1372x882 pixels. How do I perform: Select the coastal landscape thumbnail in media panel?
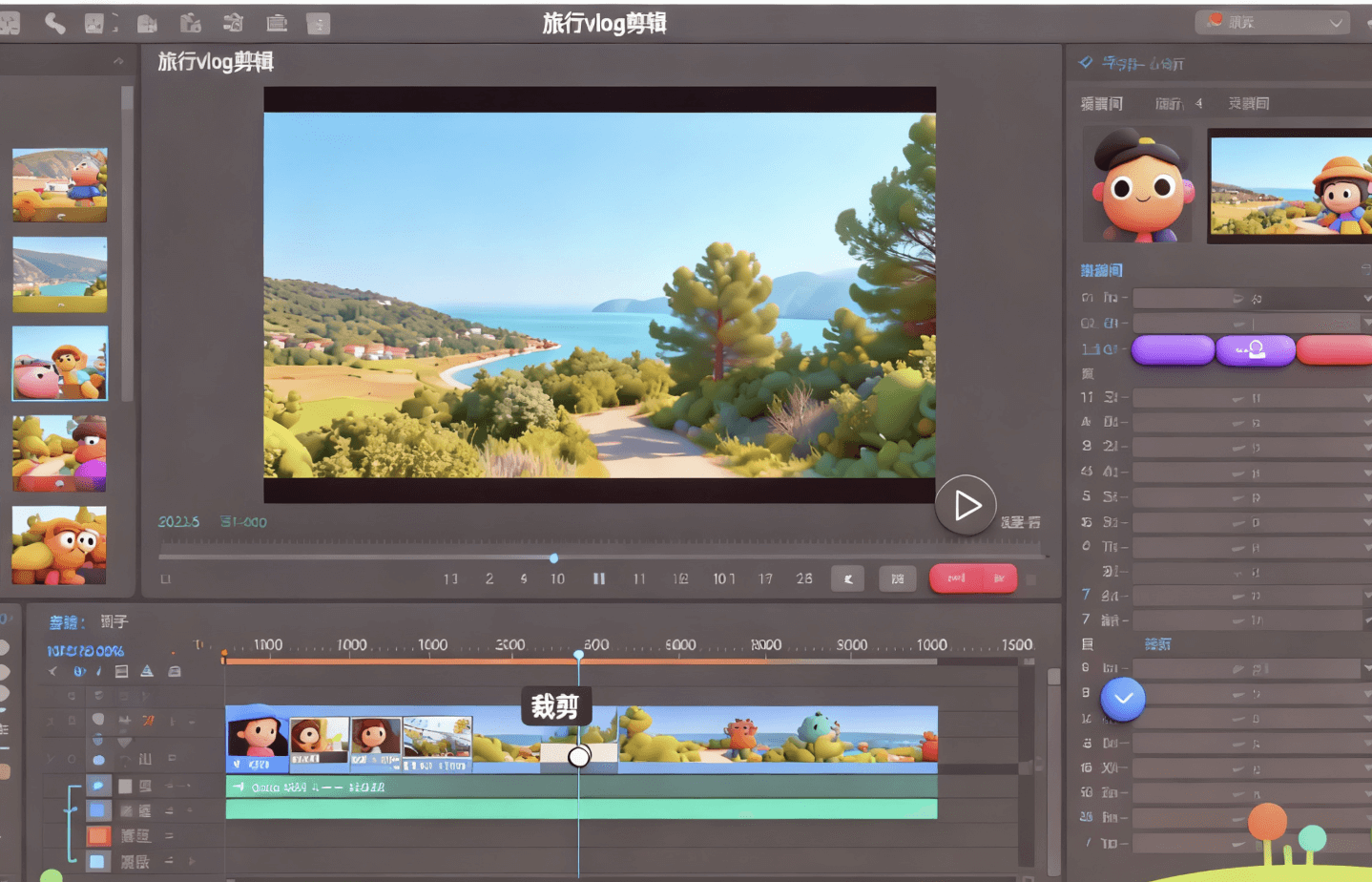(60, 275)
